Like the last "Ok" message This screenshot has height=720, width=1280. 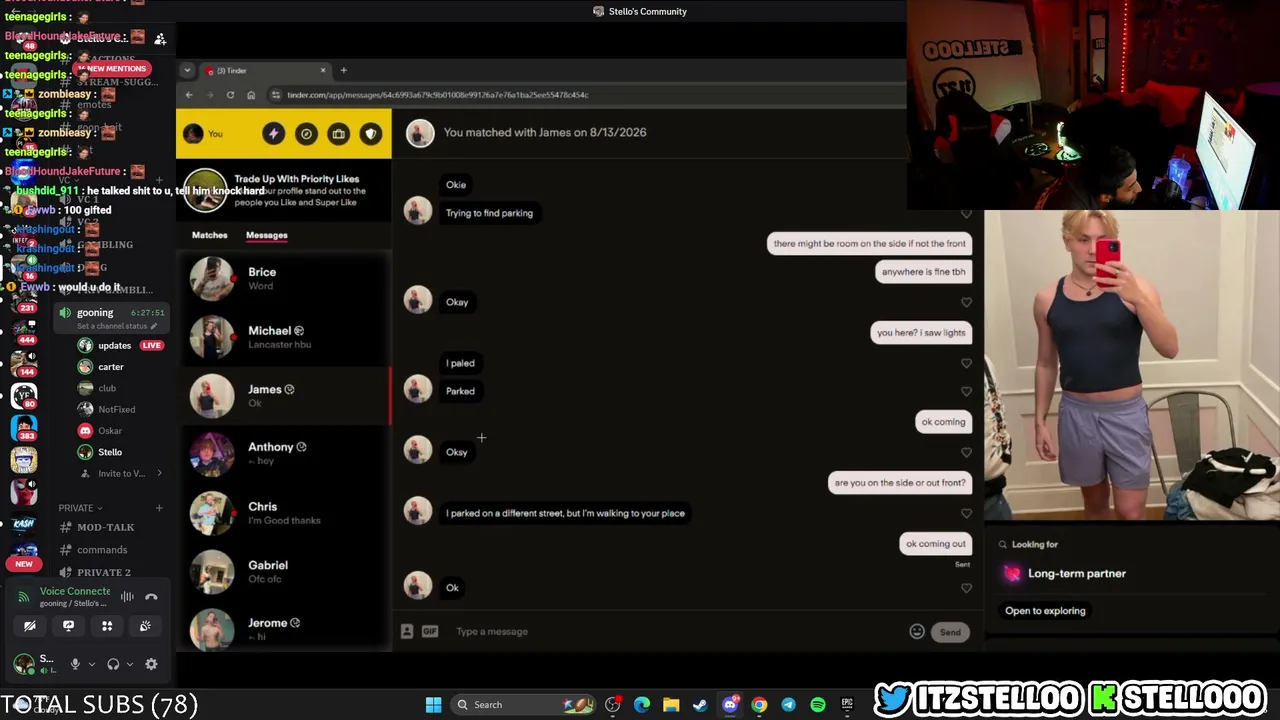tap(966, 588)
